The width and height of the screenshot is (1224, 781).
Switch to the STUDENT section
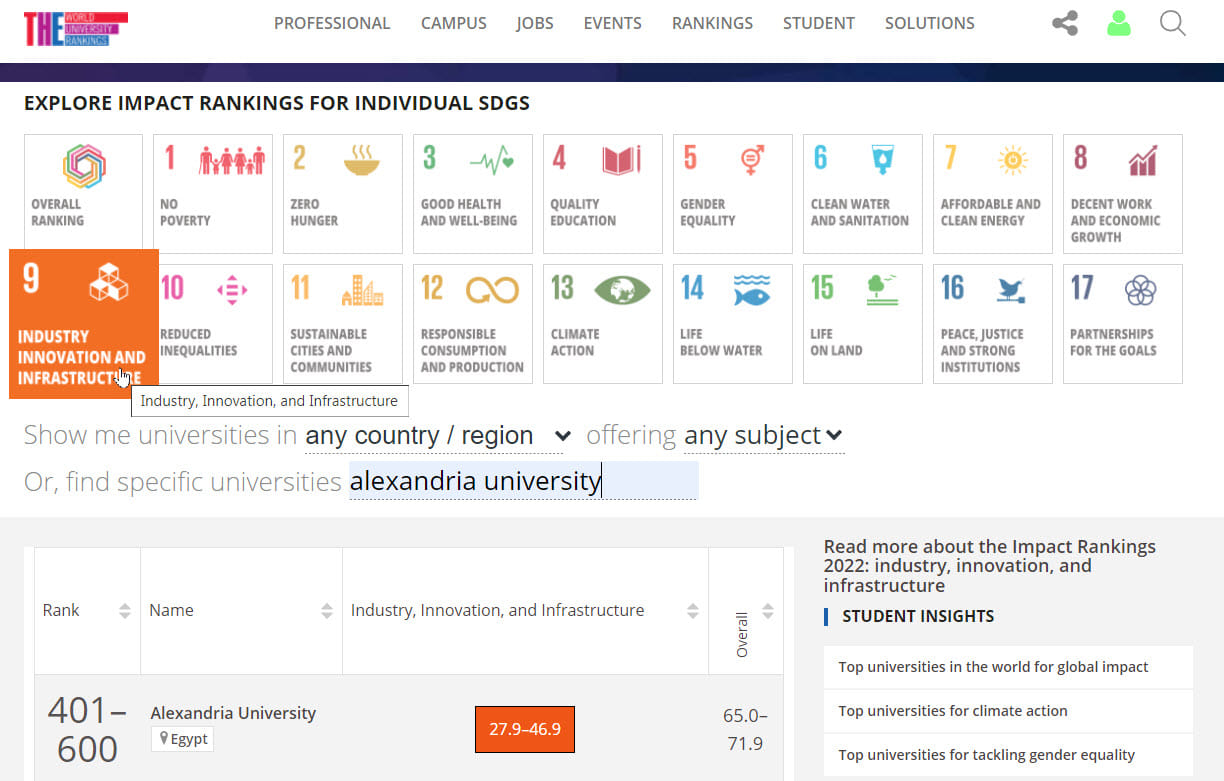pos(818,23)
